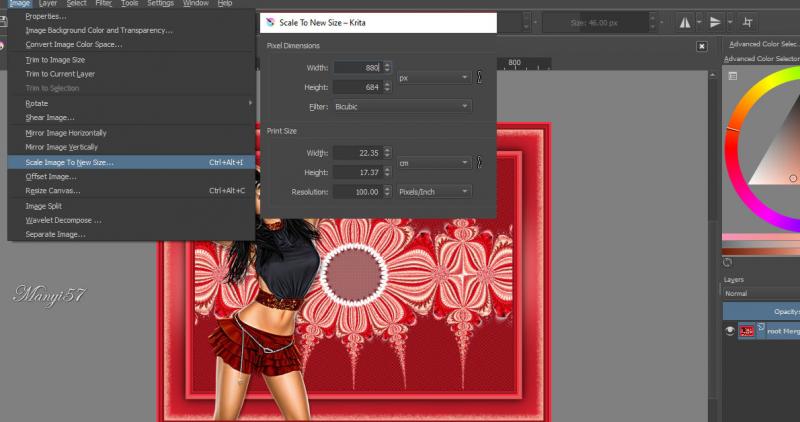
Task: Click the layer inherit alpha icon
Action: 763,327
